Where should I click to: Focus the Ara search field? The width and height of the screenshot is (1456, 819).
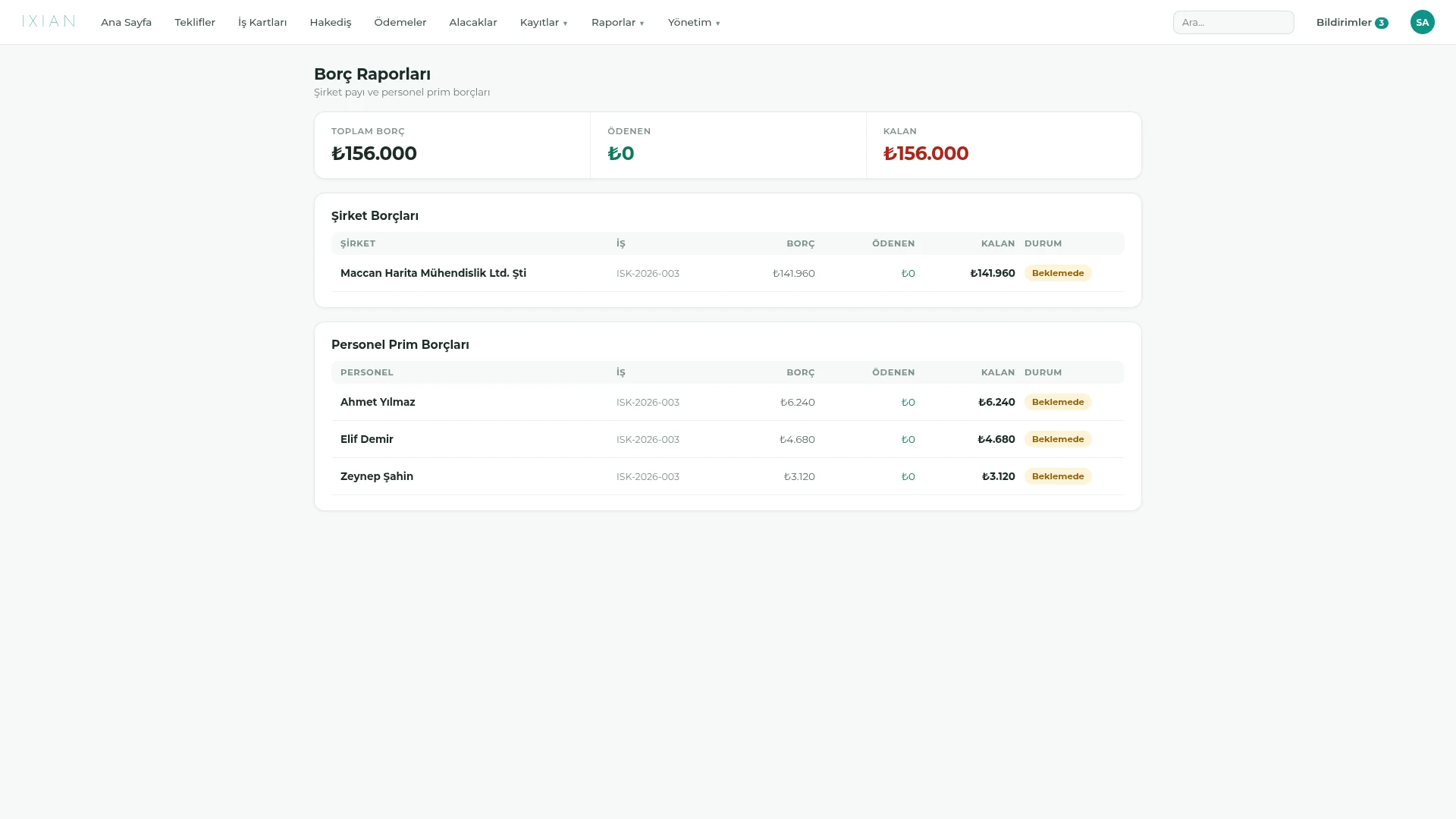pos(1233,22)
